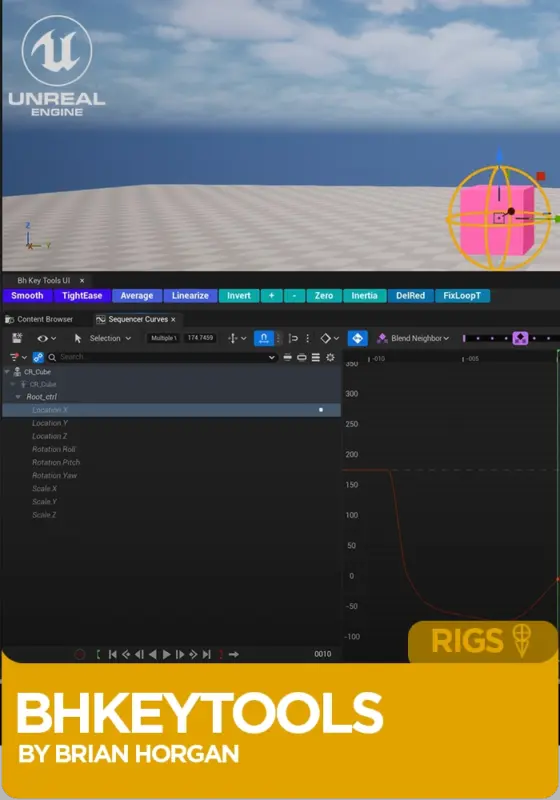
Task: Click the list view lines icon
Action: point(316,357)
